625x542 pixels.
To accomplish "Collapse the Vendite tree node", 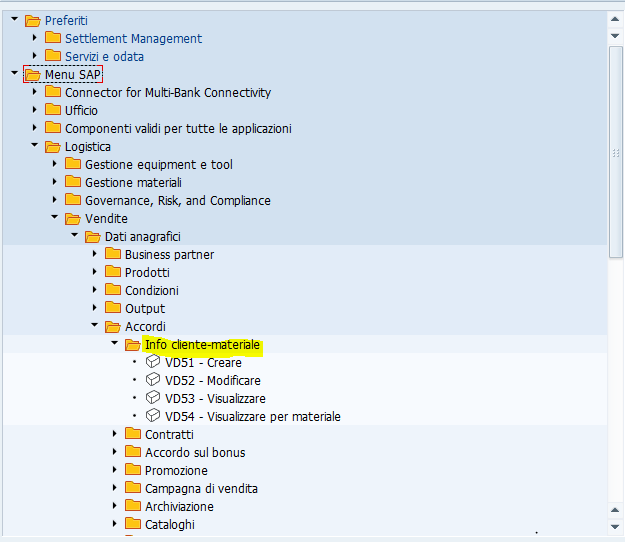I will click(x=55, y=217).
